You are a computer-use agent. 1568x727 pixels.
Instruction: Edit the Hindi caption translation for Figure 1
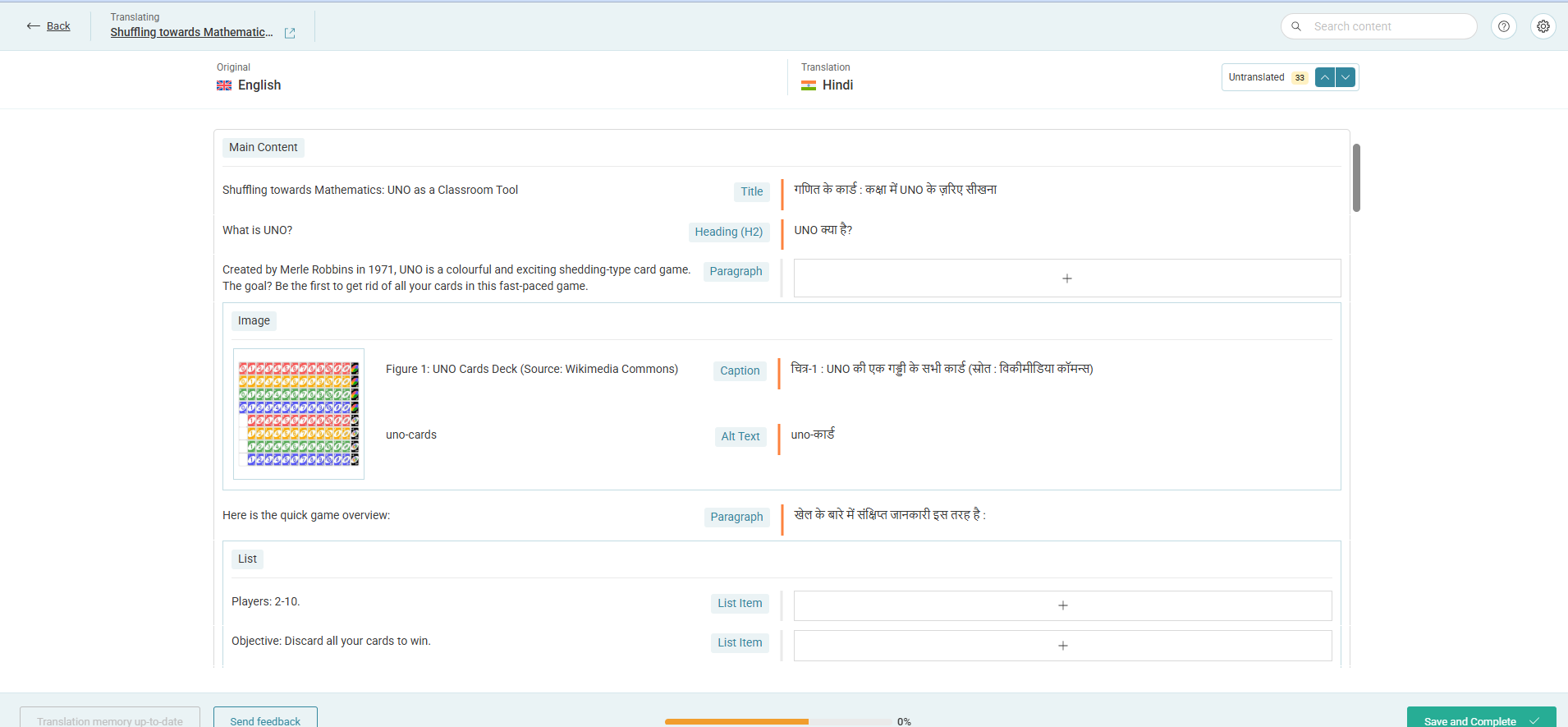pos(942,369)
